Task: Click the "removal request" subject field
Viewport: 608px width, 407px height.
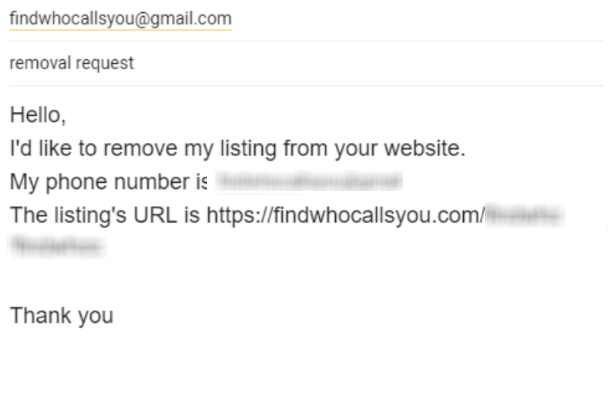Action: pos(71,63)
